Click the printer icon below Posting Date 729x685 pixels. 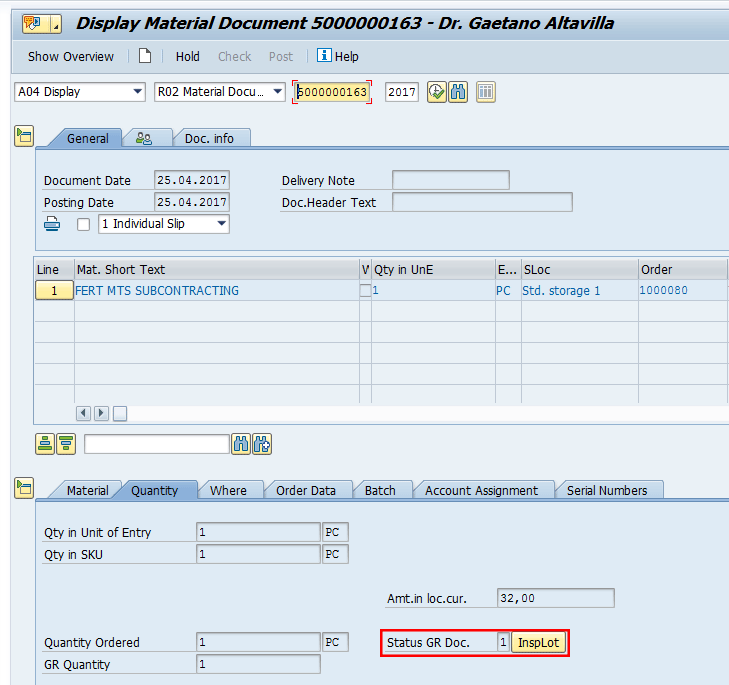point(53,224)
